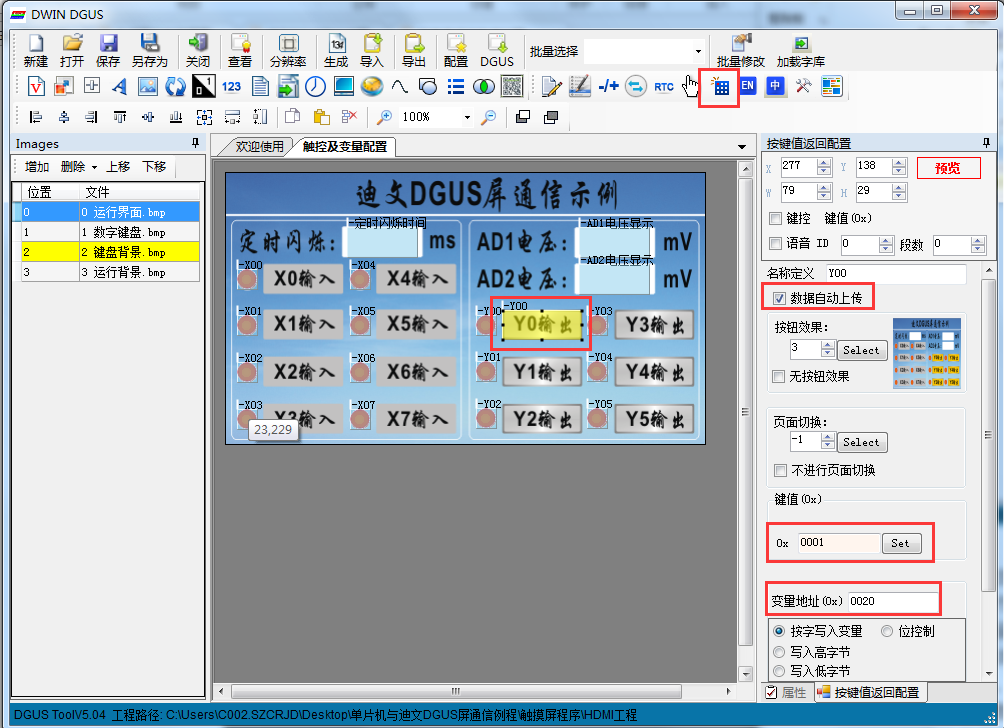Click the EN English language icon
The height and width of the screenshot is (728, 1004).
(x=747, y=86)
